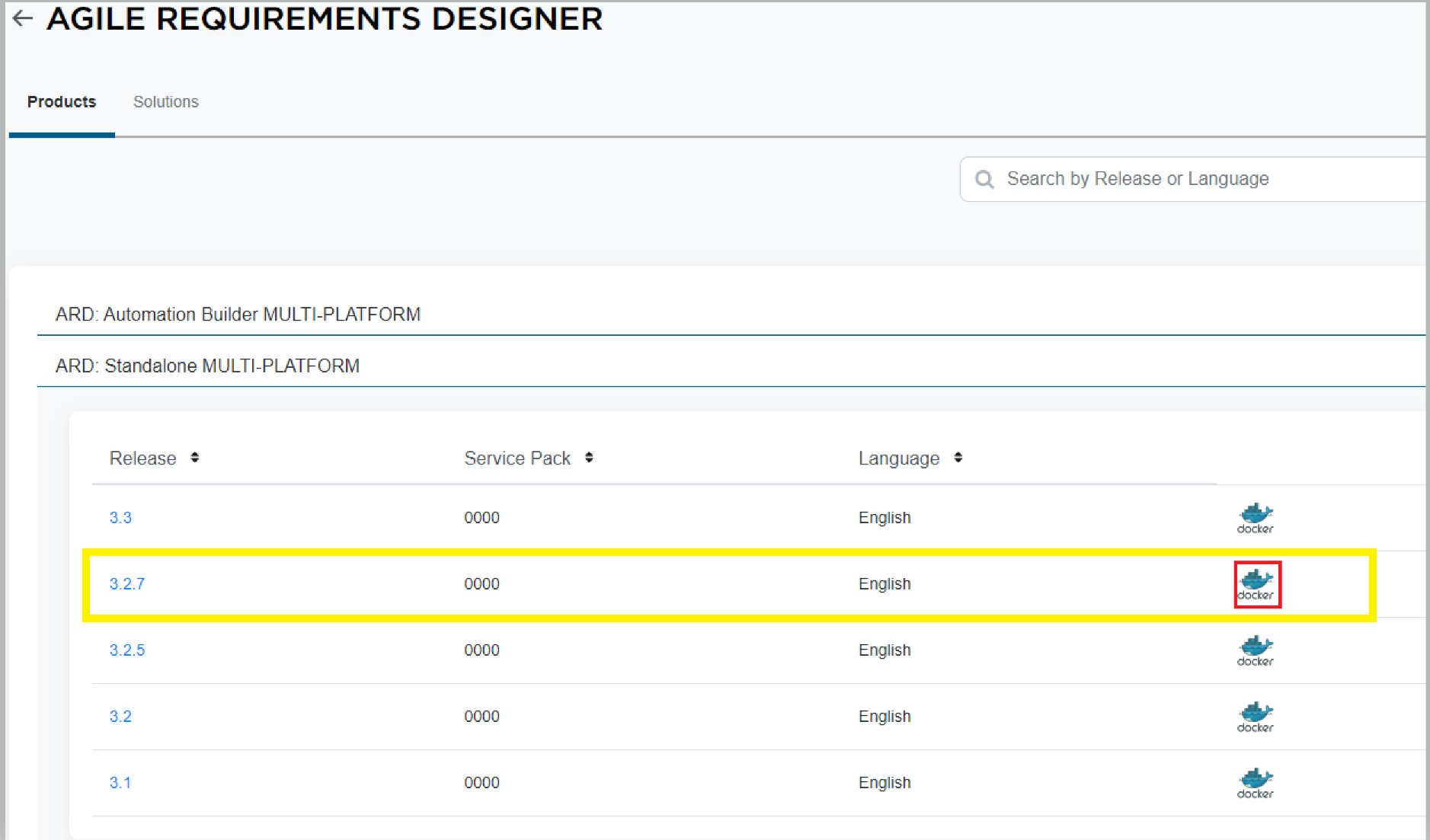Click the Docker icon for release 3.2
1430x840 pixels.
(x=1255, y=717)
